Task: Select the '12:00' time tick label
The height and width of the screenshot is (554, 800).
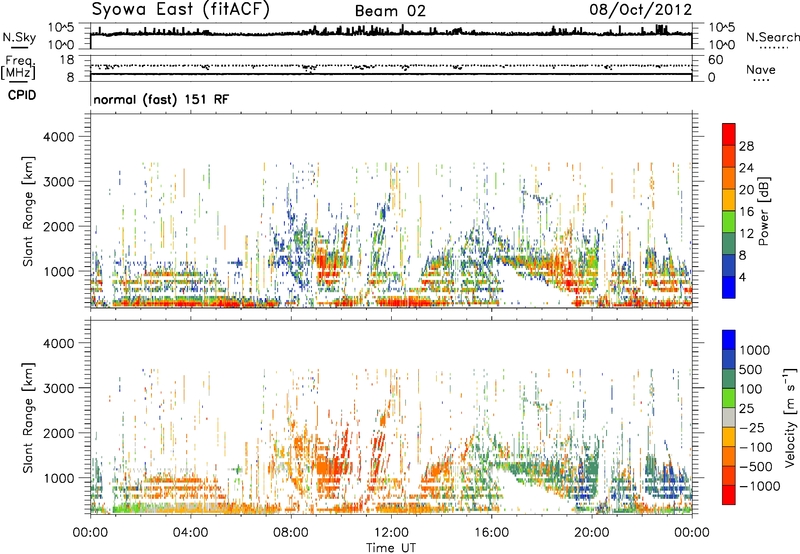Action: (391, 533)
